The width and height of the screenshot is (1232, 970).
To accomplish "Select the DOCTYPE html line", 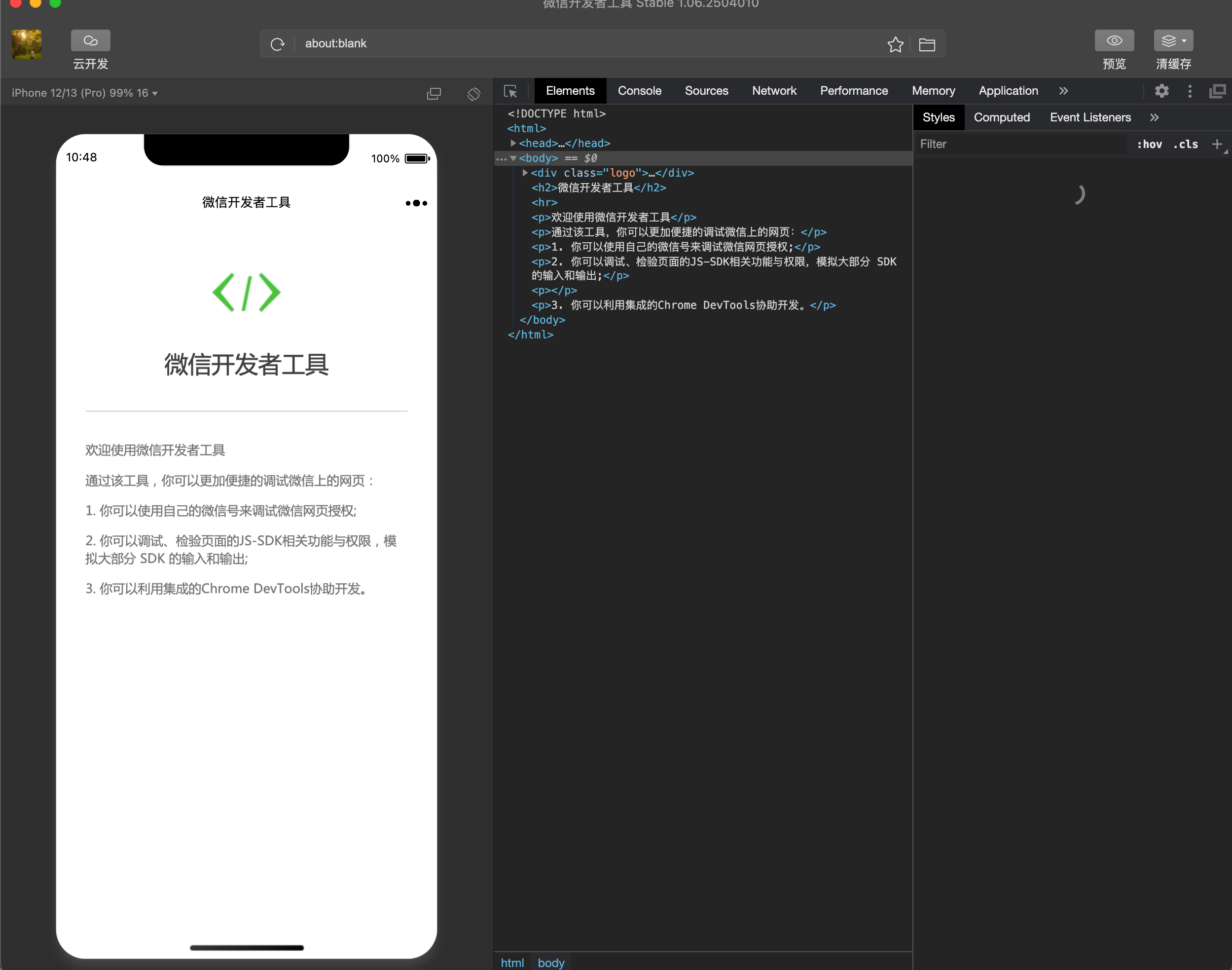I will [556, 113].
